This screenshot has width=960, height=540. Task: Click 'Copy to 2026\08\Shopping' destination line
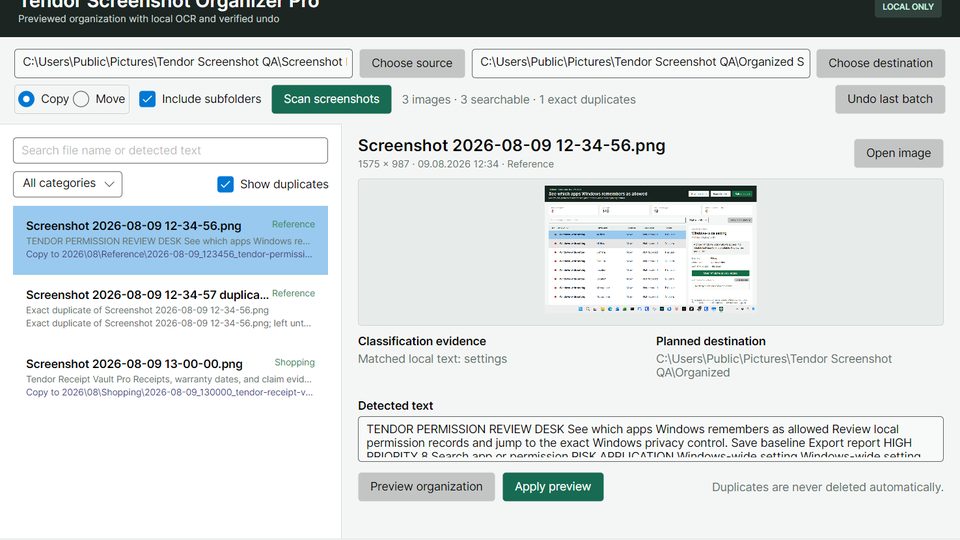(169, 392)
